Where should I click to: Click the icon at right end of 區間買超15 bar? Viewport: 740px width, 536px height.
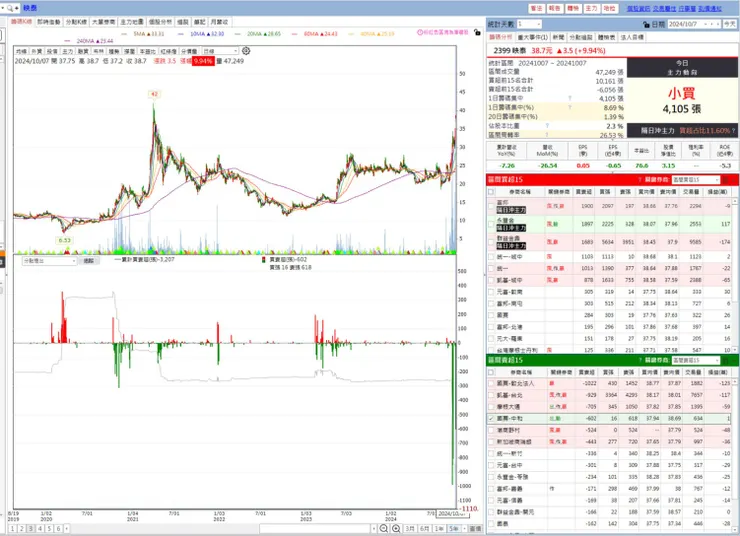[725, 180]
